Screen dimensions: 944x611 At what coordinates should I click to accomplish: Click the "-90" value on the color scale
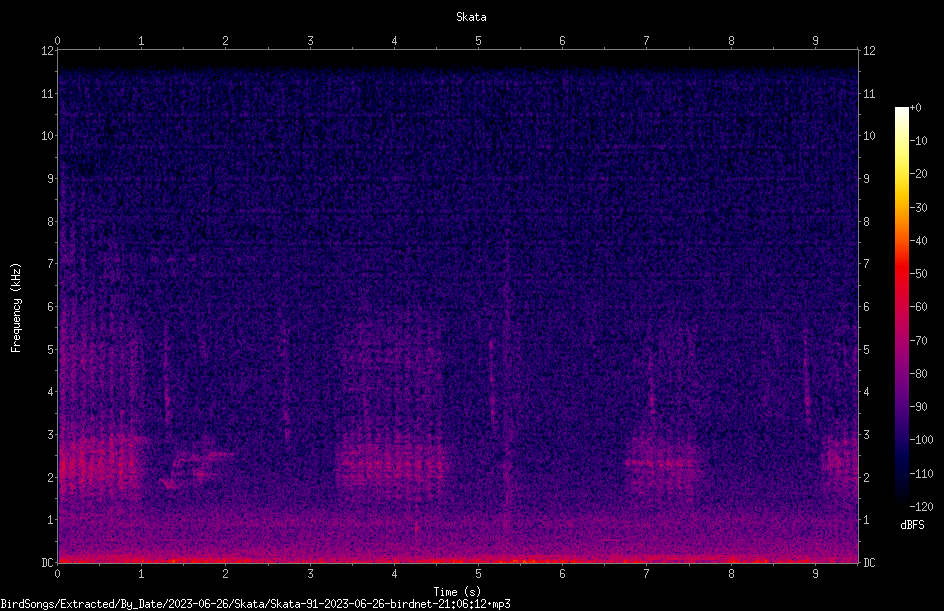coord(918,407)
